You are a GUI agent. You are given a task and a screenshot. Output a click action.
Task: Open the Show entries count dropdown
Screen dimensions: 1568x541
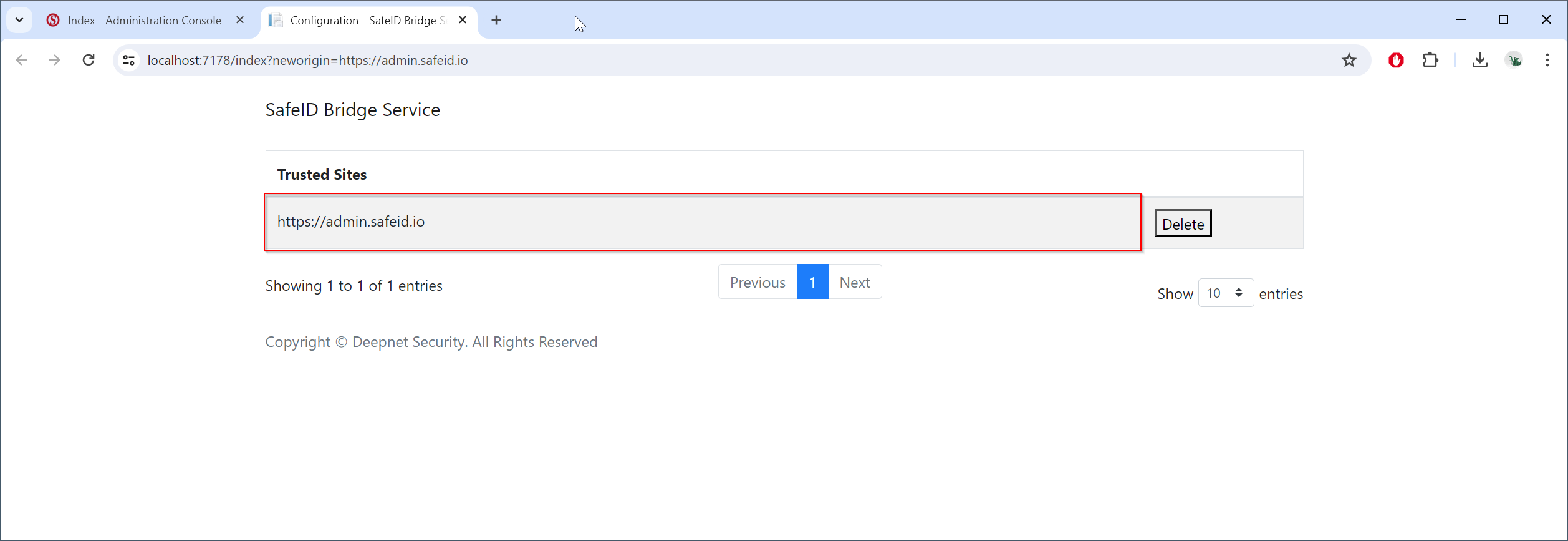tap(1225, 293)
